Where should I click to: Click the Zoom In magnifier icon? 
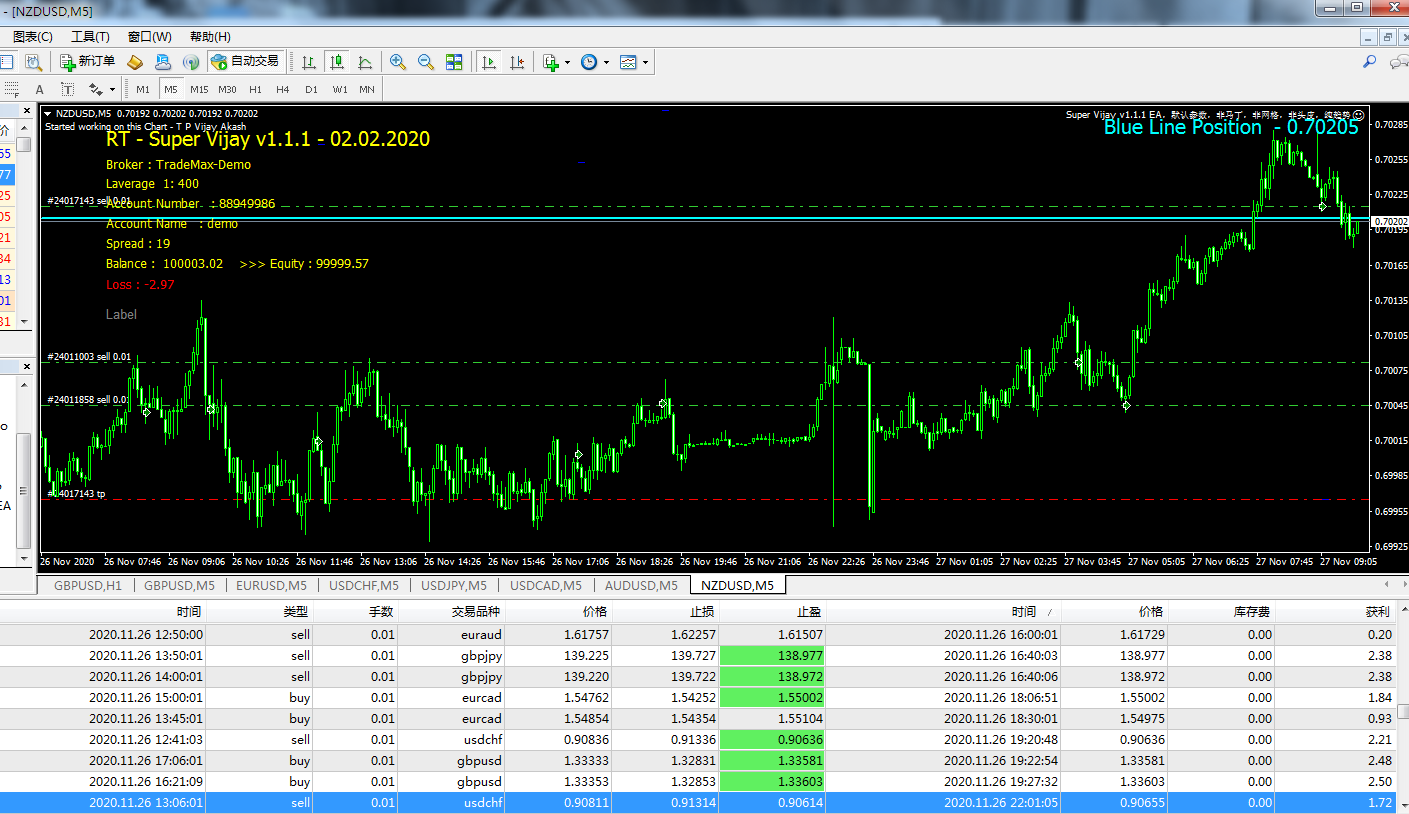tap(398, 62)
